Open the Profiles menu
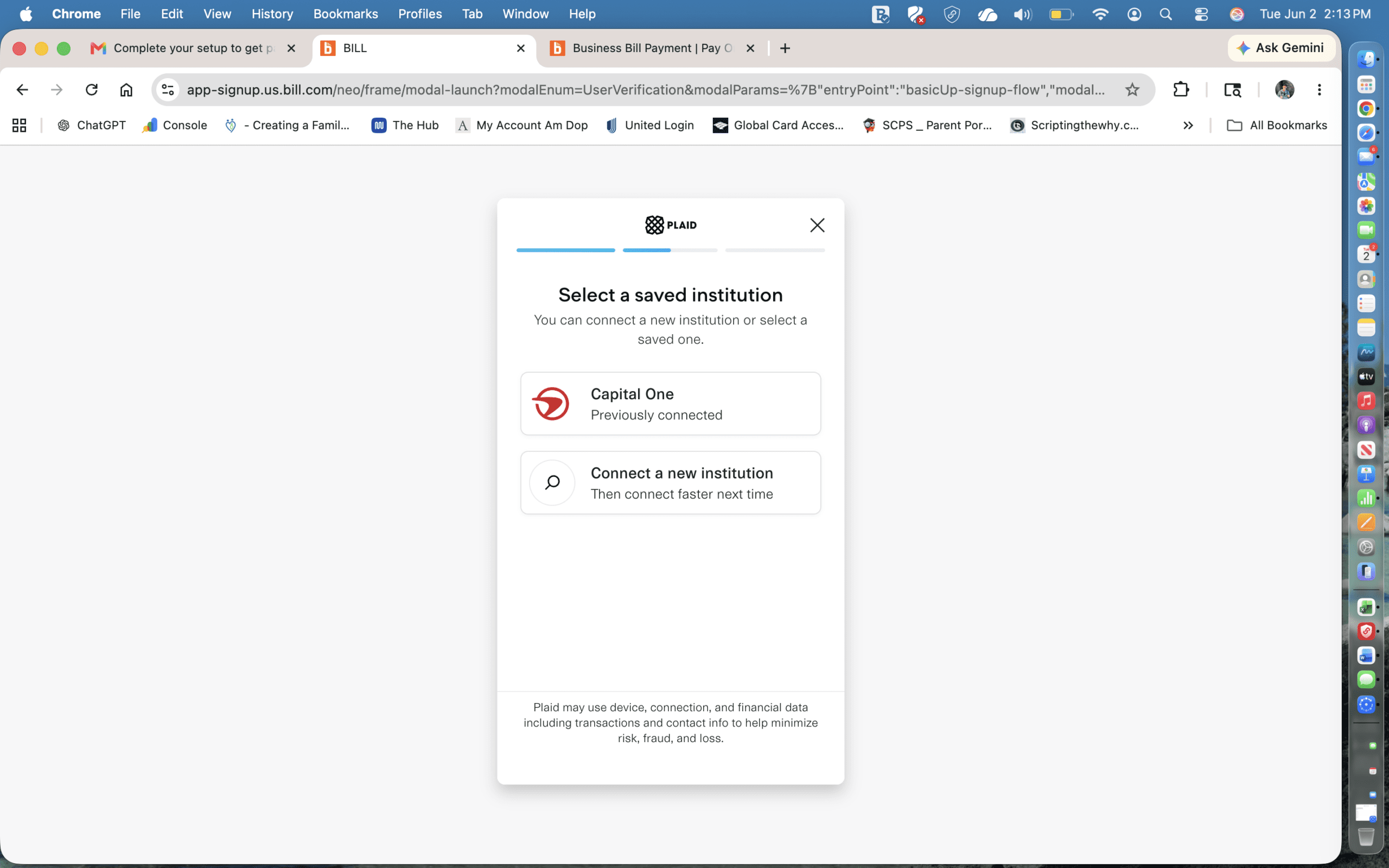1389x868 pixels. 420,14
